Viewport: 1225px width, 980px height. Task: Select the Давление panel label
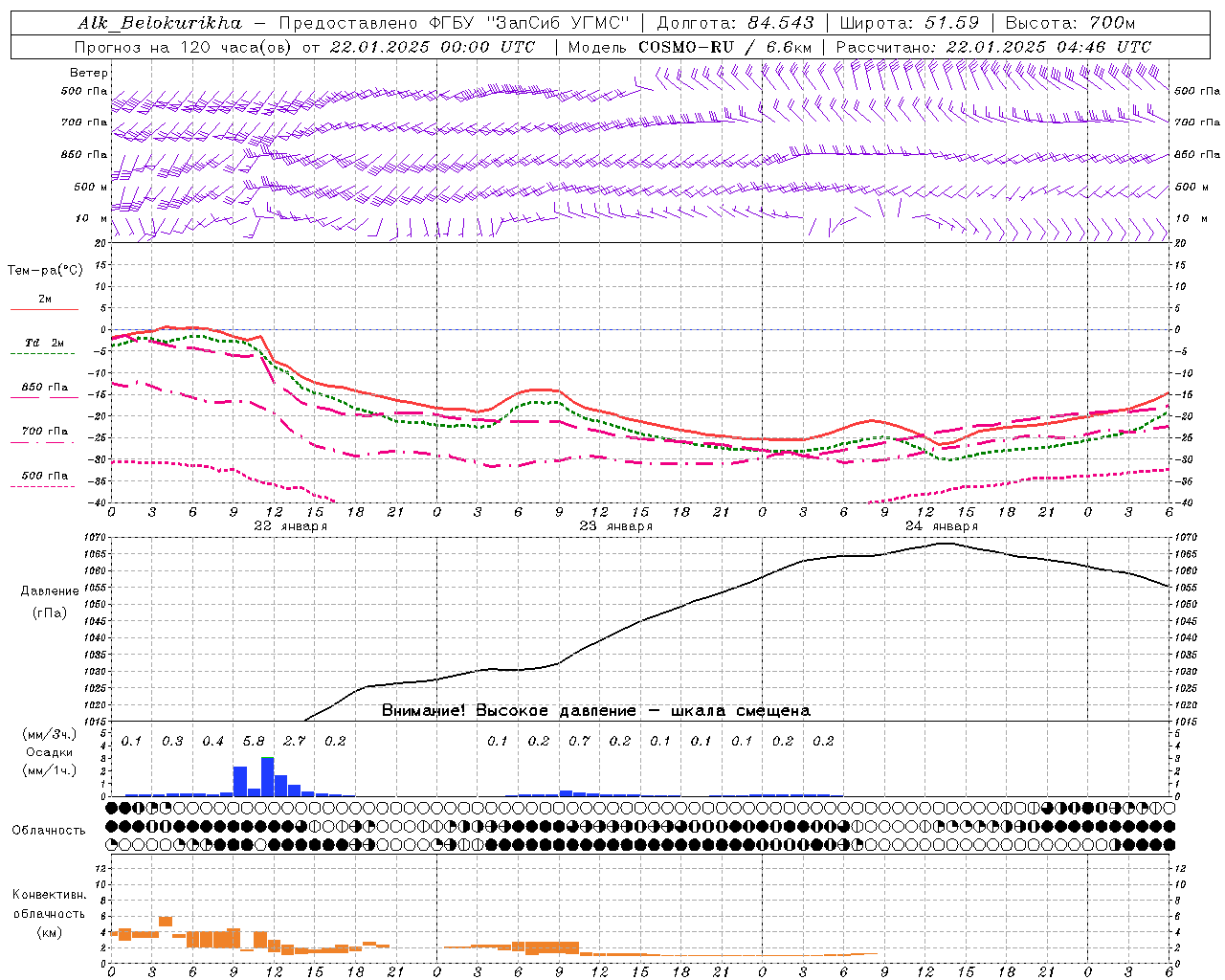pos(50,591)
